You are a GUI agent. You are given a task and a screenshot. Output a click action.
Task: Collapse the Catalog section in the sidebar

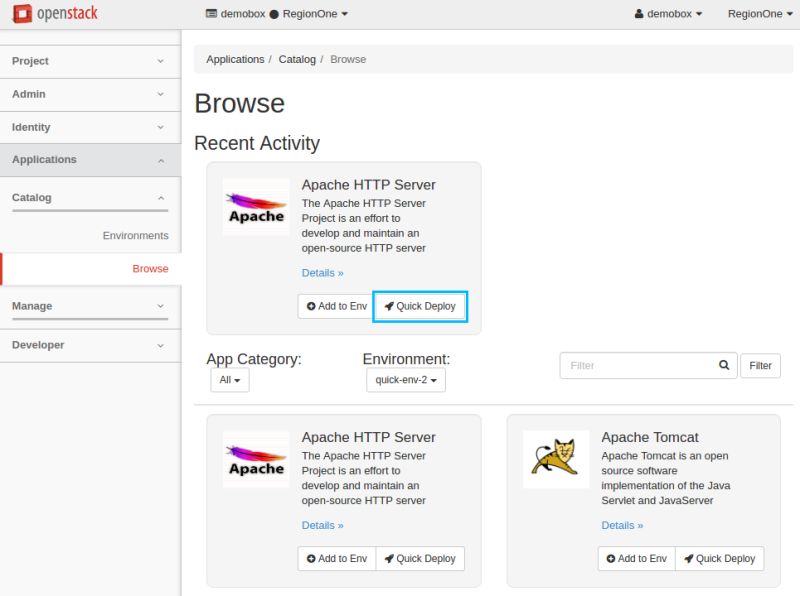point(90,197)
